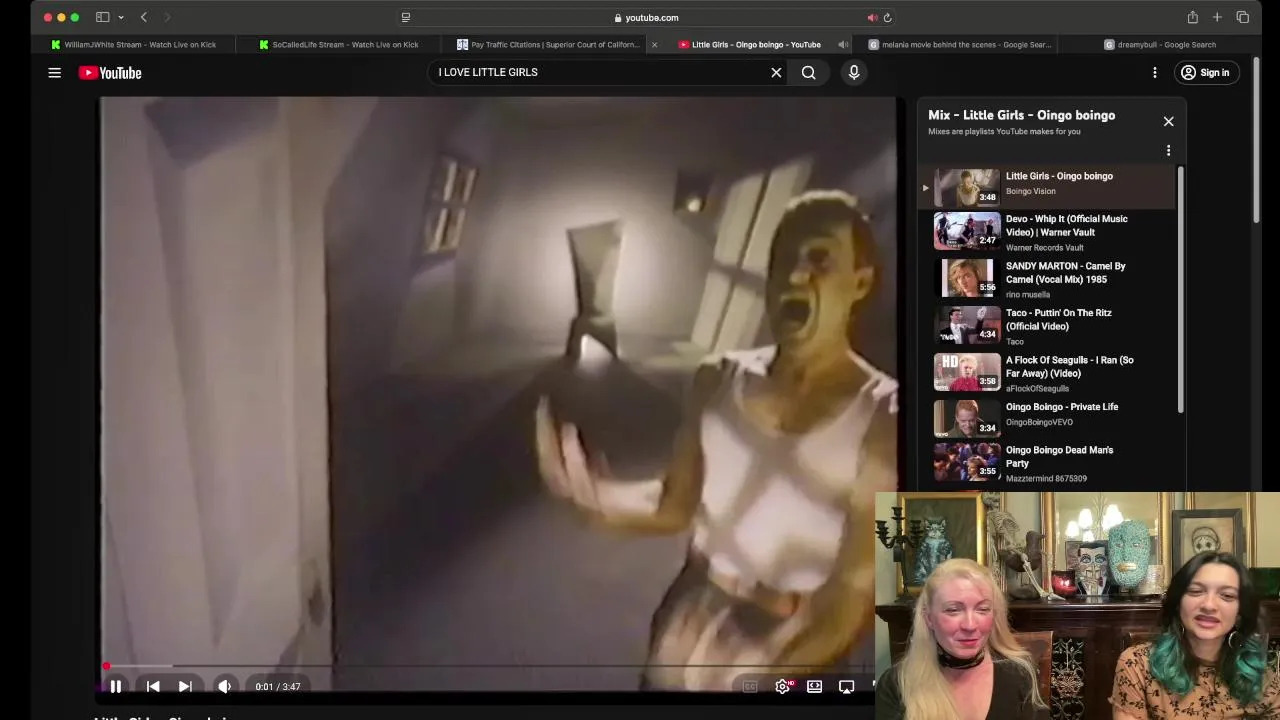Start voice search with microphone

pyautogui.click(x=854, y=72)
